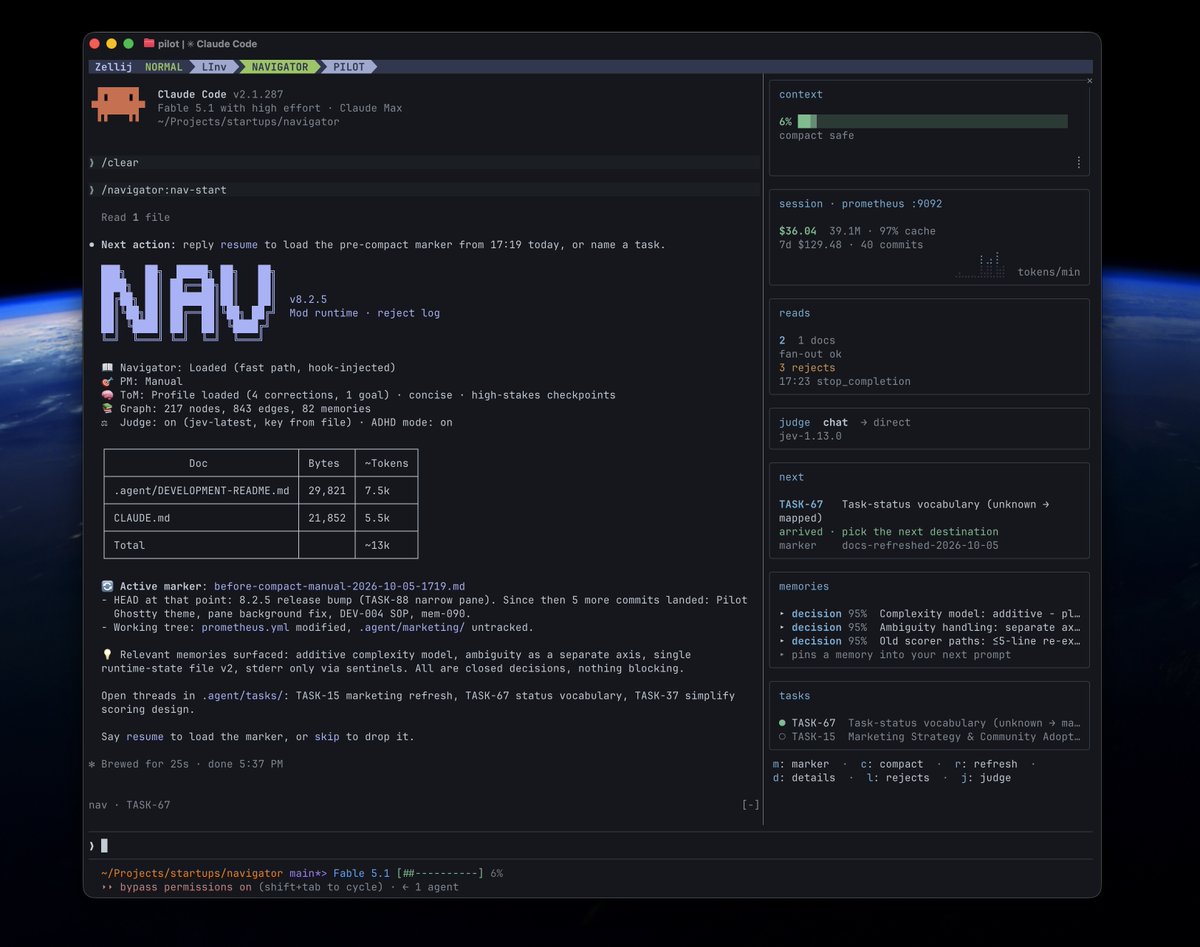
Task: Expand the Complexity model decision memory
Action: pyautogui.click(x=930, y=613)
